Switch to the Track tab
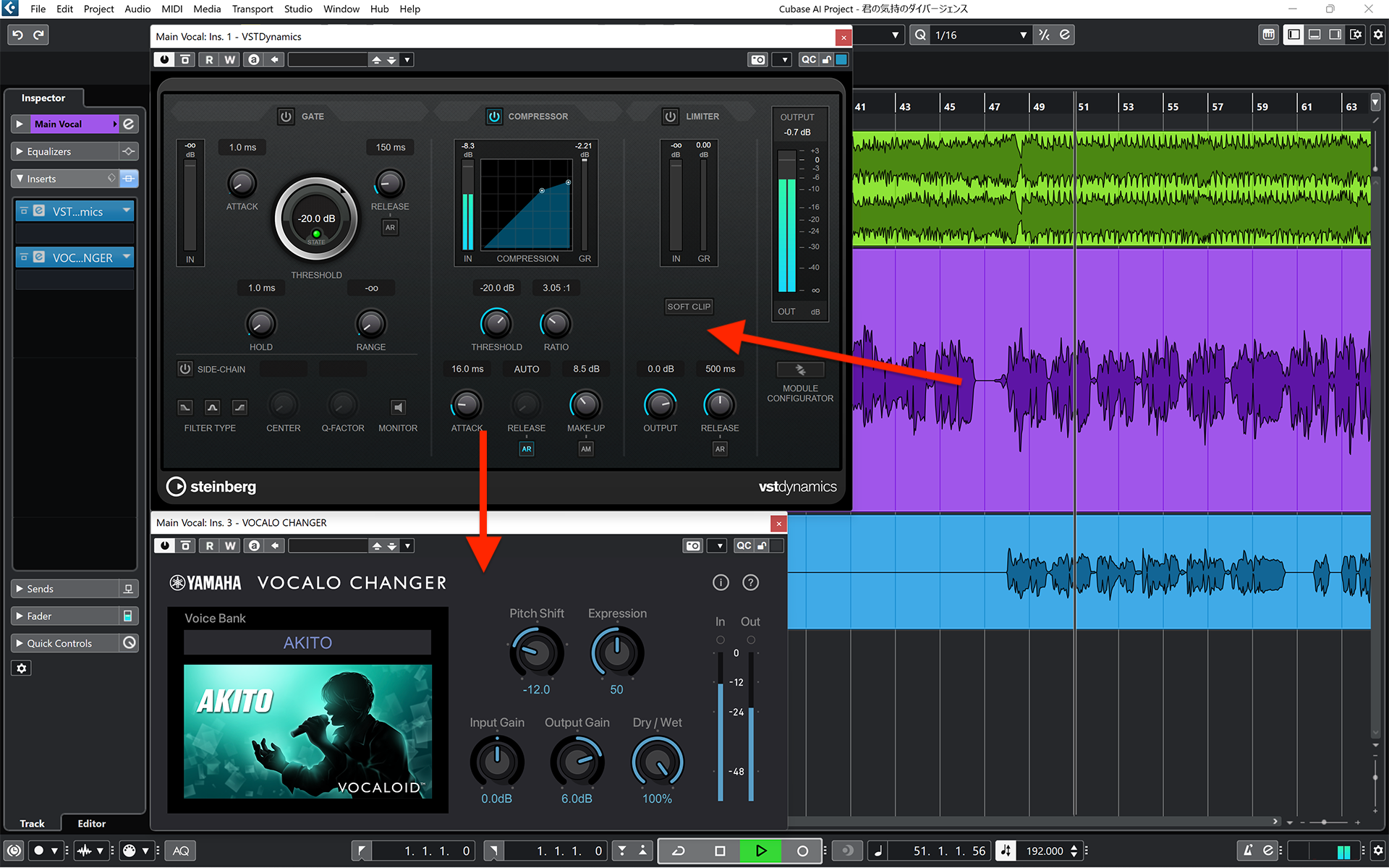1389x868 pixels. click(32, 823)
